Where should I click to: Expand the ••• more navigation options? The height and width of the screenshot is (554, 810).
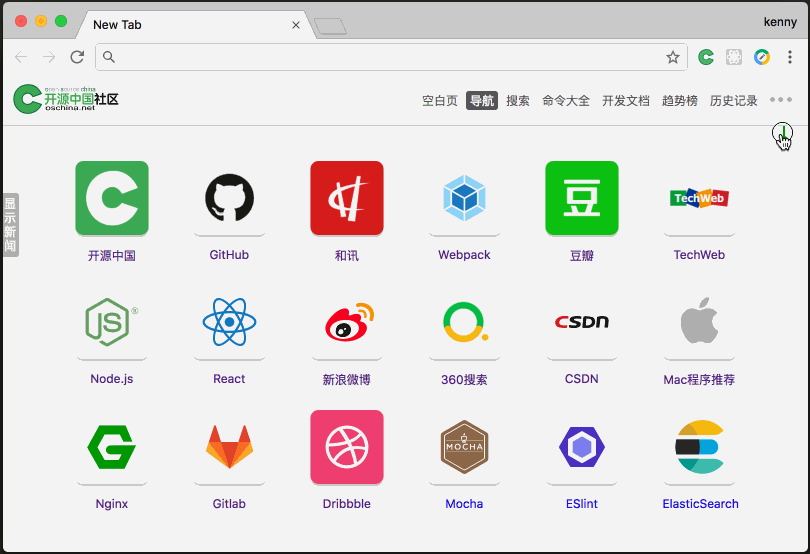point(781,100)
